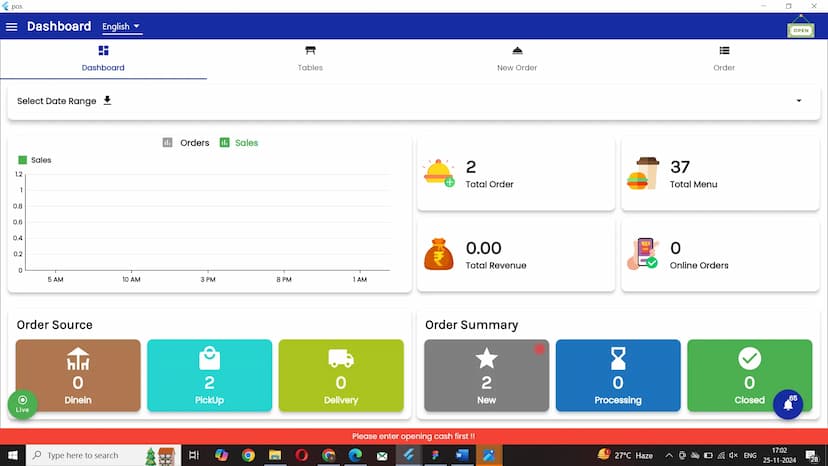Select the Delivery order source tile
The width and height of the screenshot is (828, 466).
340,375
